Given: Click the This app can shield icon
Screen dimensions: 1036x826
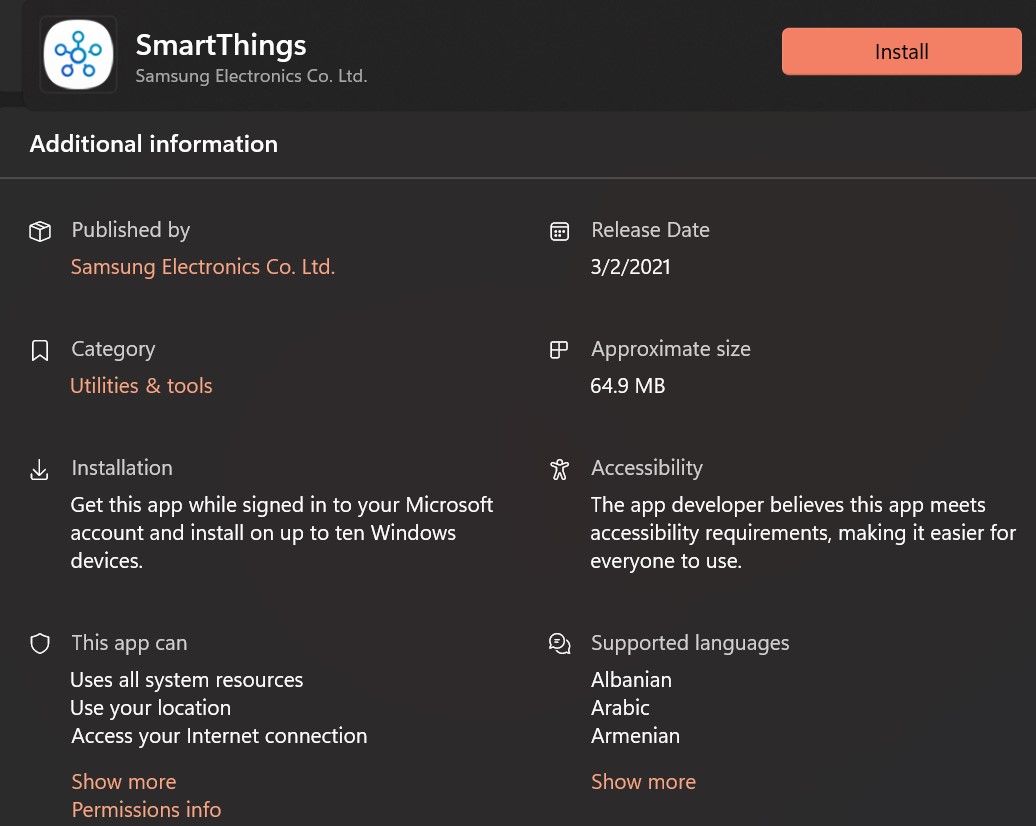Looking at the screenshot, I should pyautogui.click(x=40, y=644).
